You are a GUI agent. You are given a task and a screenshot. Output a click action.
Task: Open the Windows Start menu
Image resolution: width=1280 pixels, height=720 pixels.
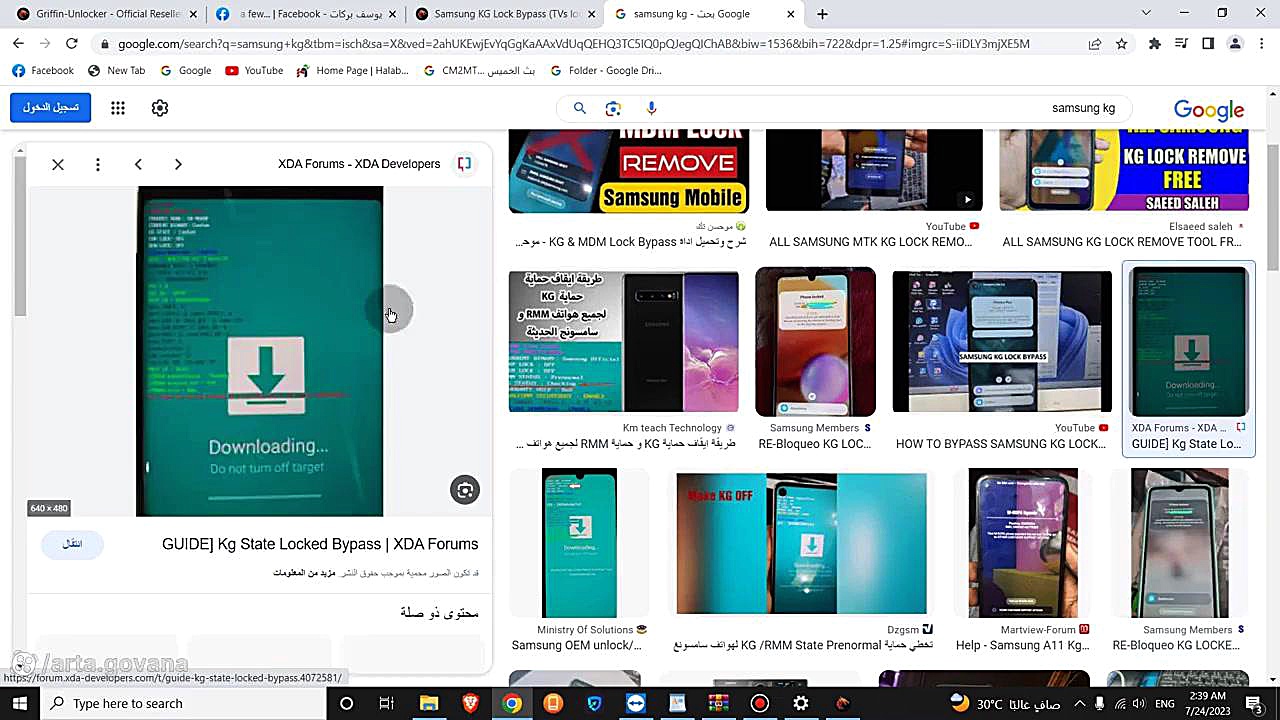click(x=19, y=703)
